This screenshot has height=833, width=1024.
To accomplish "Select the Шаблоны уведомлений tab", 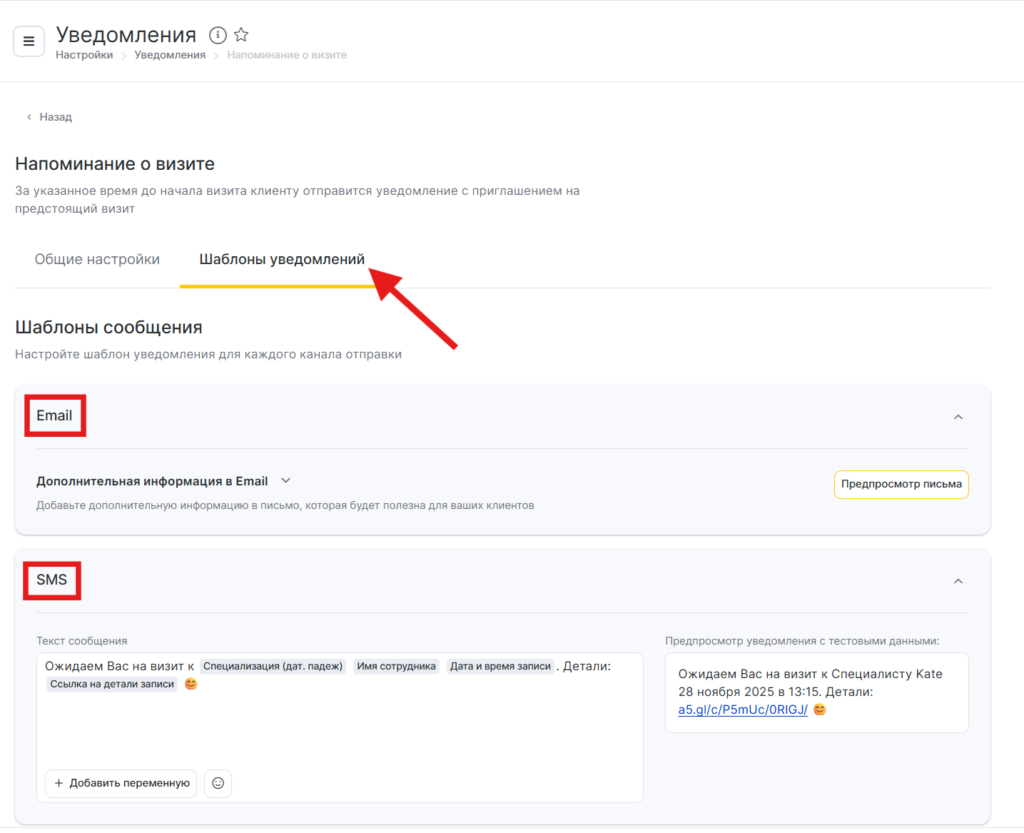I will [281, 260].
